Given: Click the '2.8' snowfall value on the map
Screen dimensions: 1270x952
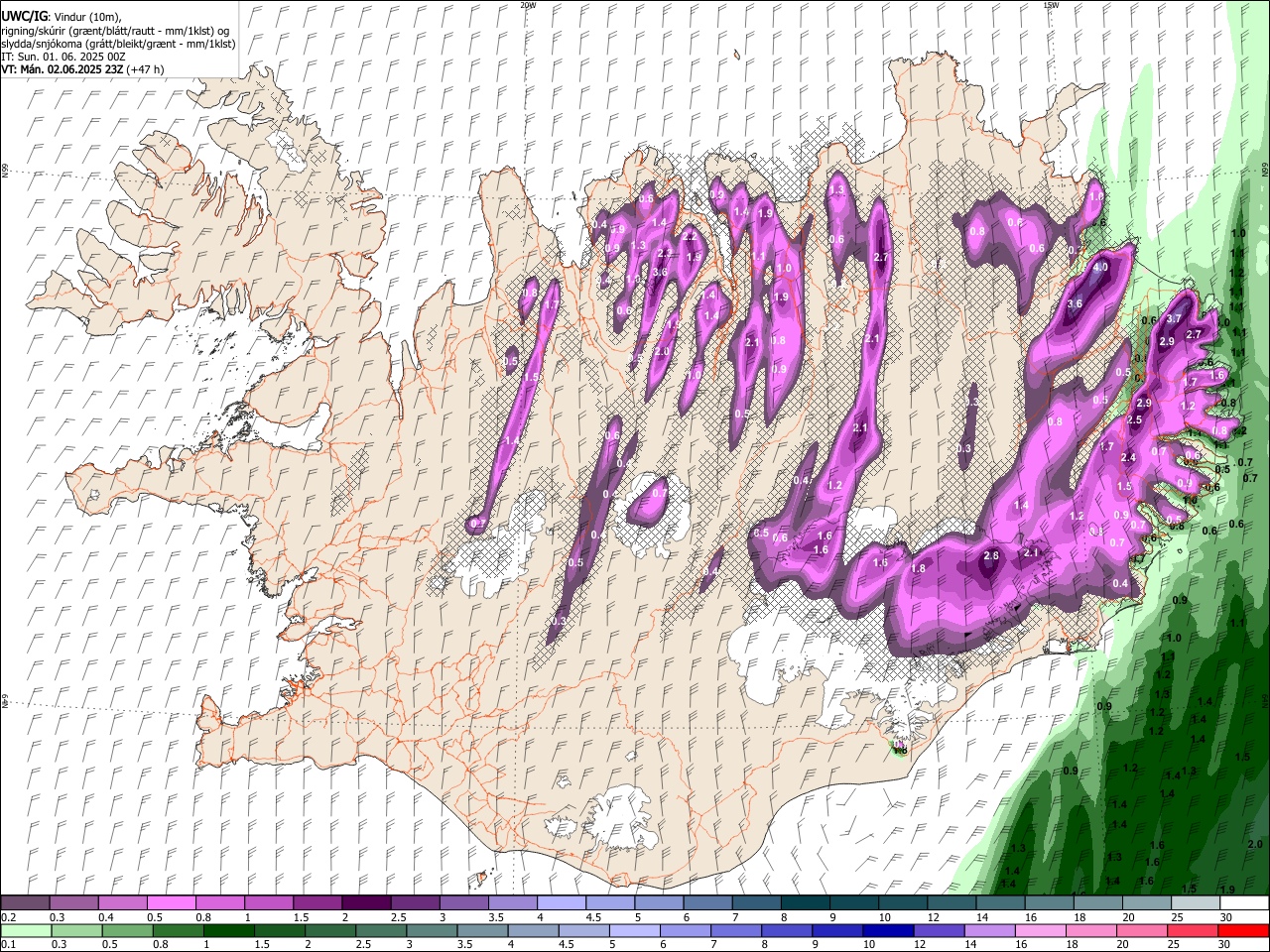Looking at the screenshot, I should pyautogui.click(x=991, y=556).
